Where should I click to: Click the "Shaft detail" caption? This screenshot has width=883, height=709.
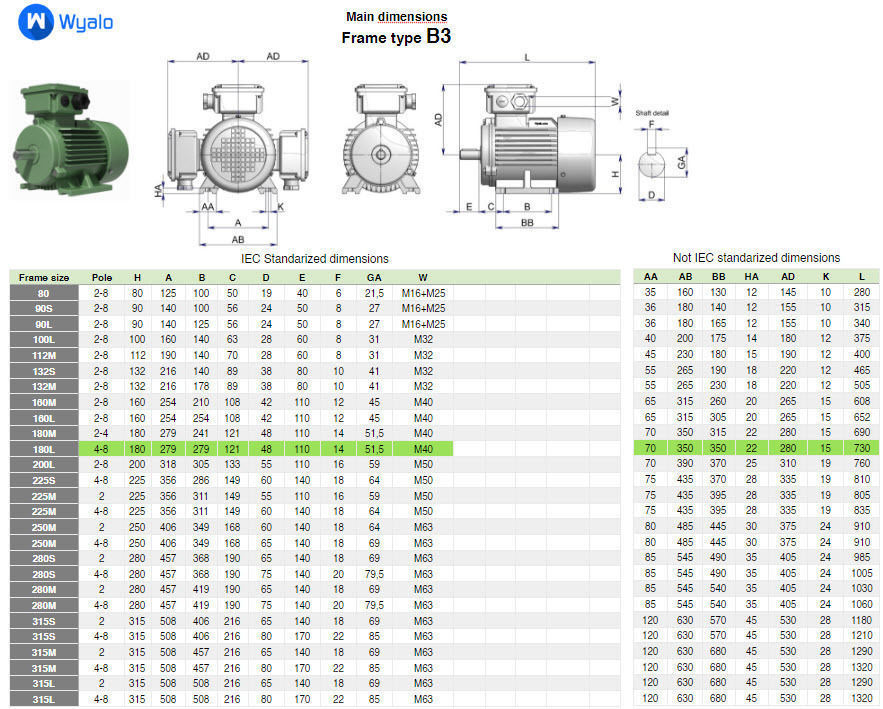[x=652, y=113]
